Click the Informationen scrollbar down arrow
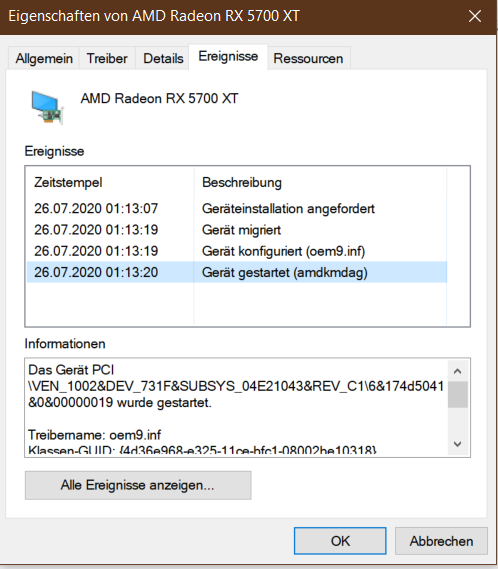498x569 pixels. (x=457, y=444)
